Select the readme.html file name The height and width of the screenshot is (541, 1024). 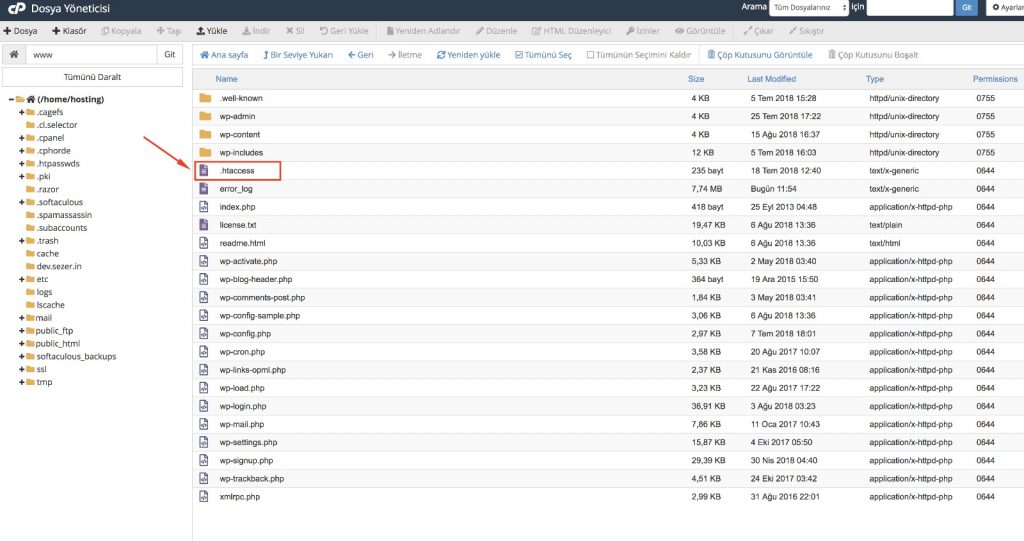(242, 243)
